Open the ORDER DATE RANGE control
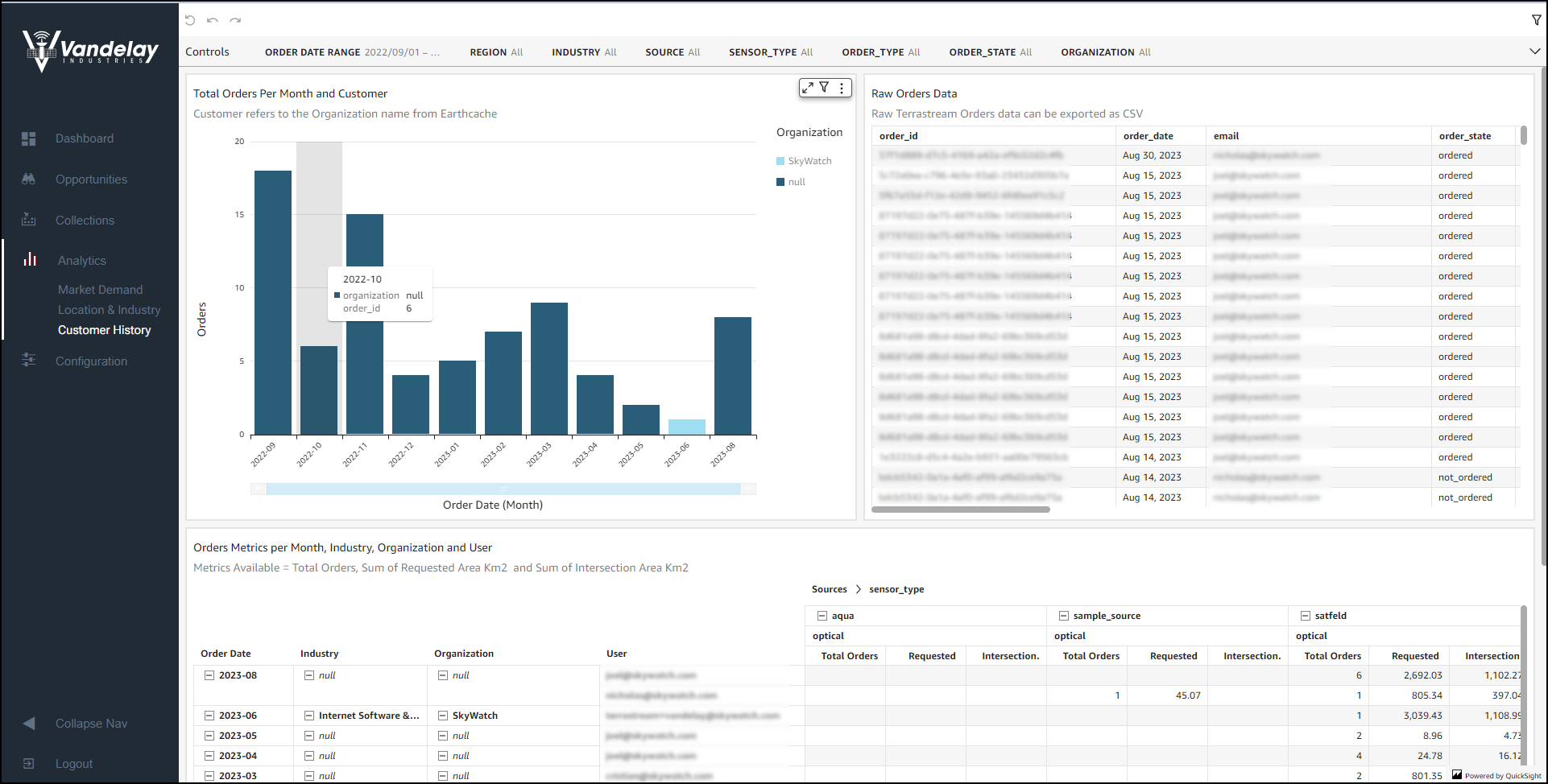 click(352, 52)
